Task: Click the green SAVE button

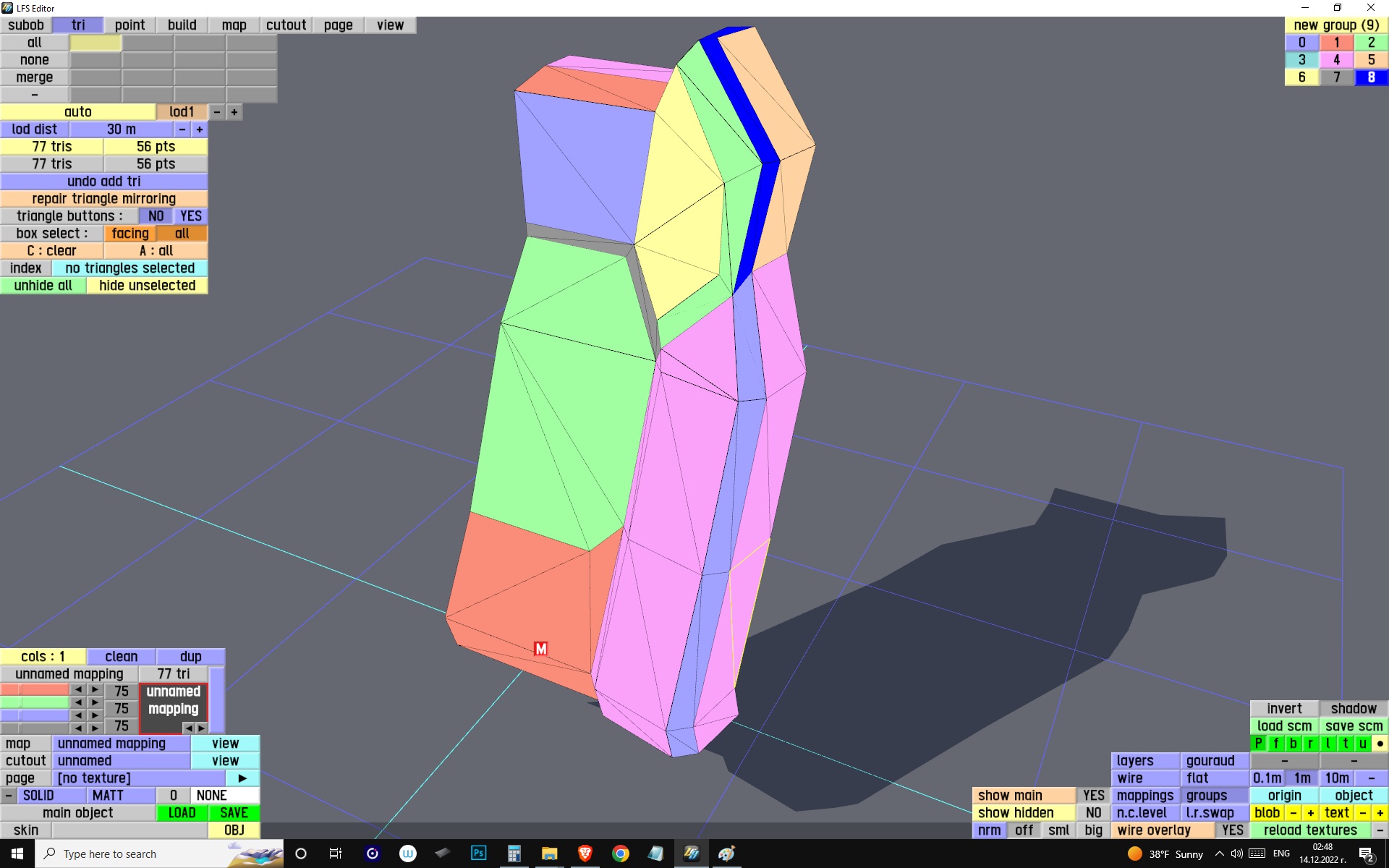Action: [x=234, y=812]
